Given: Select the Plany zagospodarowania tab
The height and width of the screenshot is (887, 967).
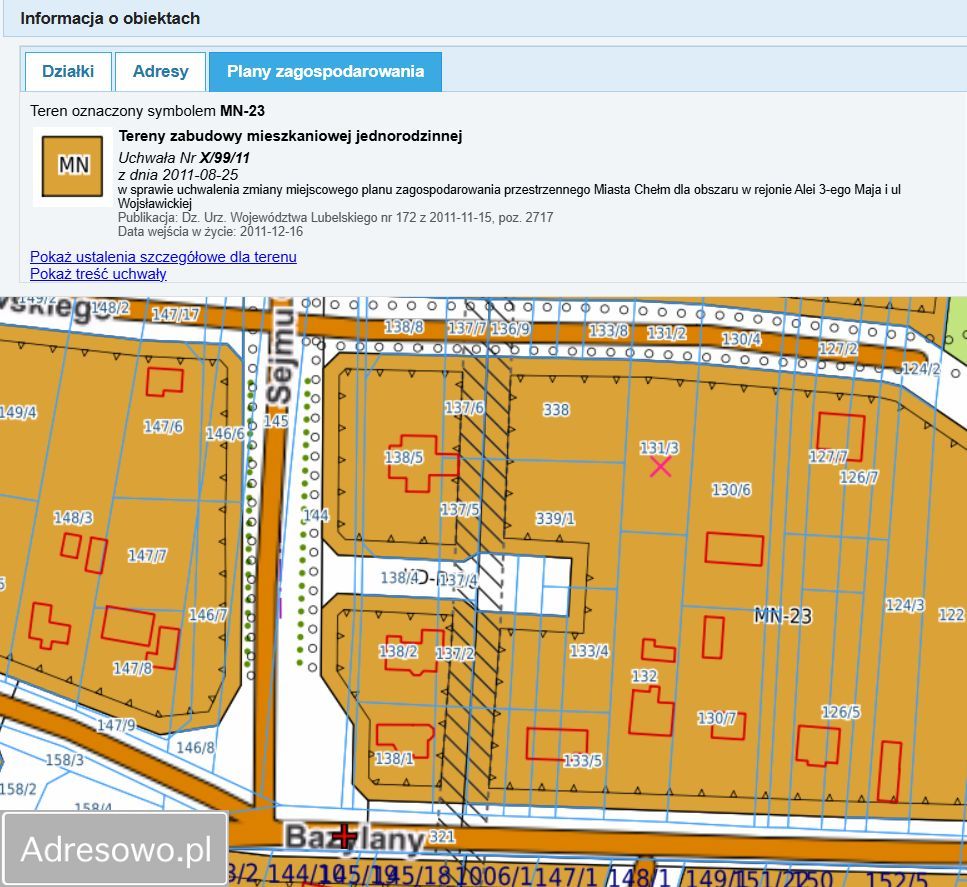Looking at the screenshot, I should click(x=325, y=72).
